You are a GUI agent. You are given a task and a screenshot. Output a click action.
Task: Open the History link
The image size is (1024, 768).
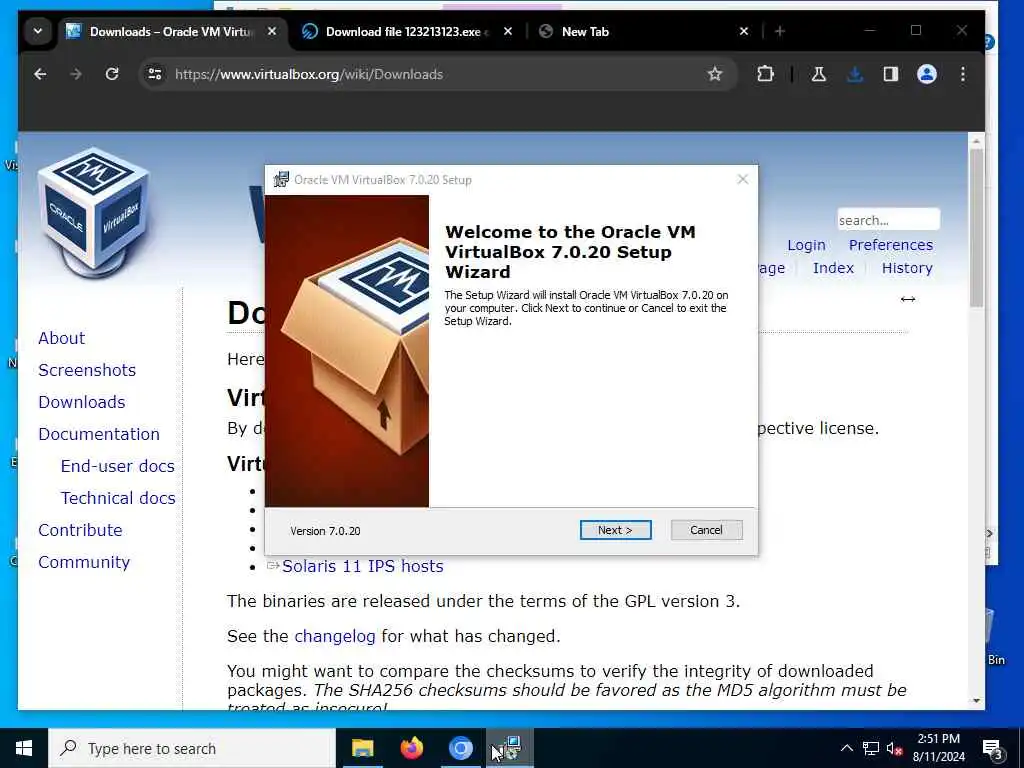point(906,268)
